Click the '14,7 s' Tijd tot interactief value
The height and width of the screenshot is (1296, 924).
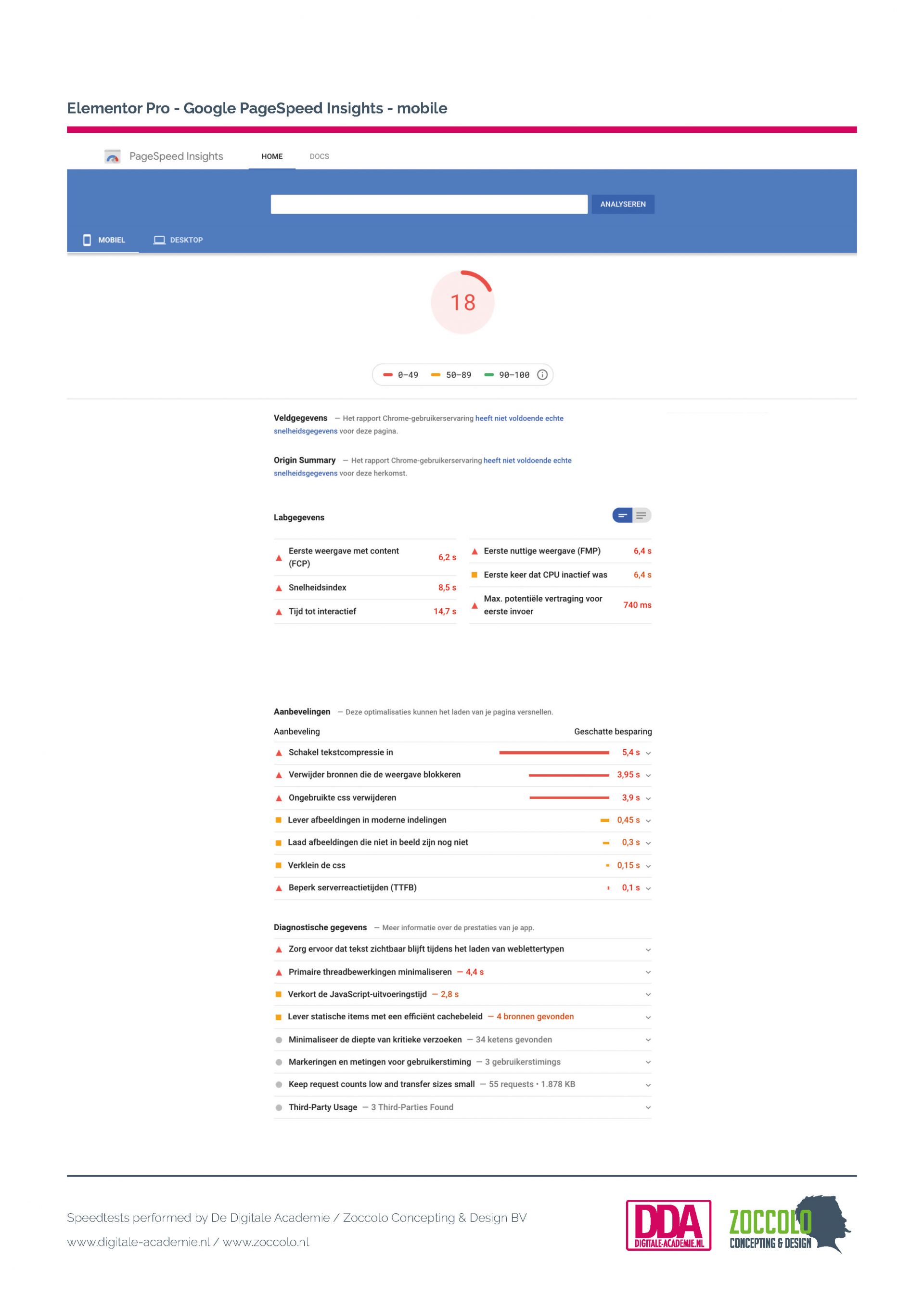(x=445, y=612)
